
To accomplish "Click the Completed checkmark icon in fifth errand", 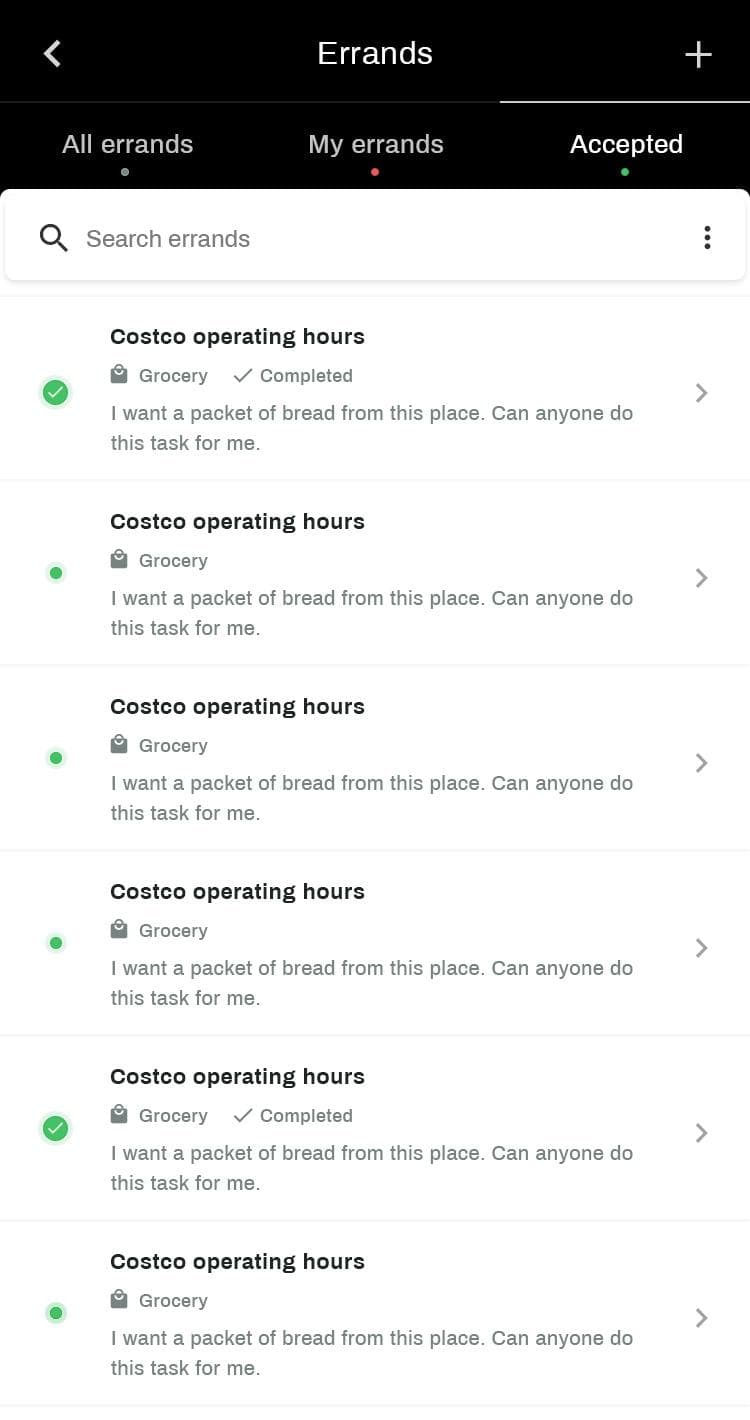I will pos(242,1116).
